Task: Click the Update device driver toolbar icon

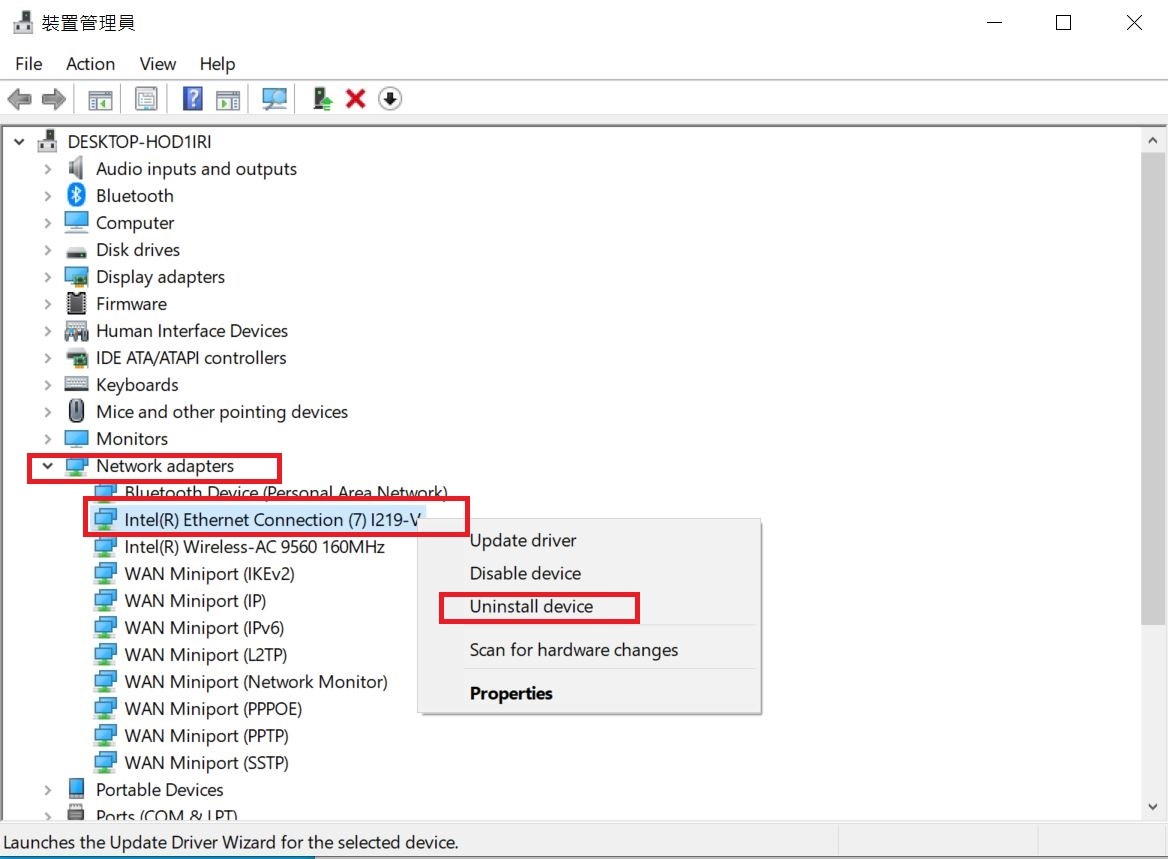Action: point(322,99)
